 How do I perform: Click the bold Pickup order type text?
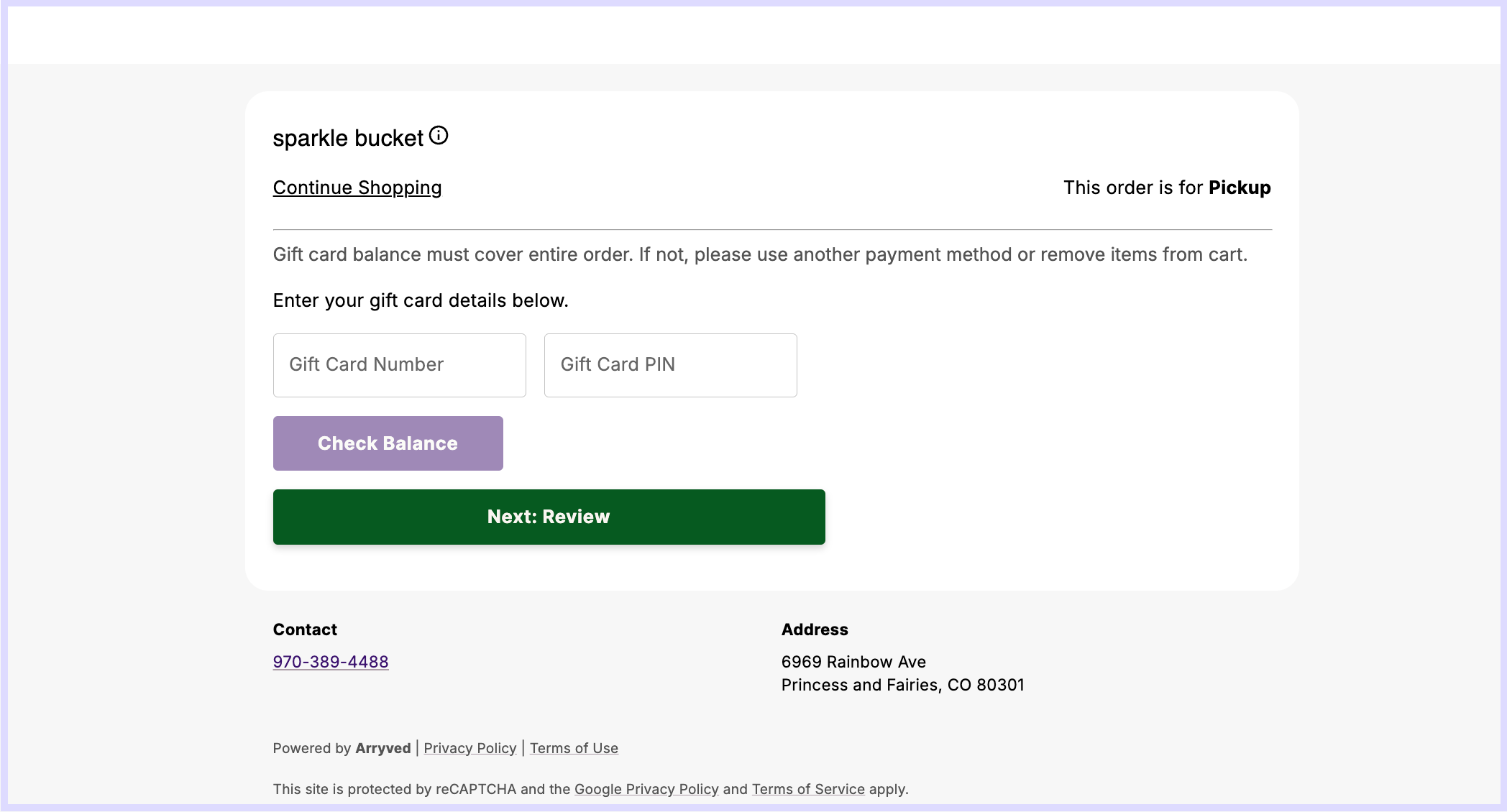[x=1240, y=188]
